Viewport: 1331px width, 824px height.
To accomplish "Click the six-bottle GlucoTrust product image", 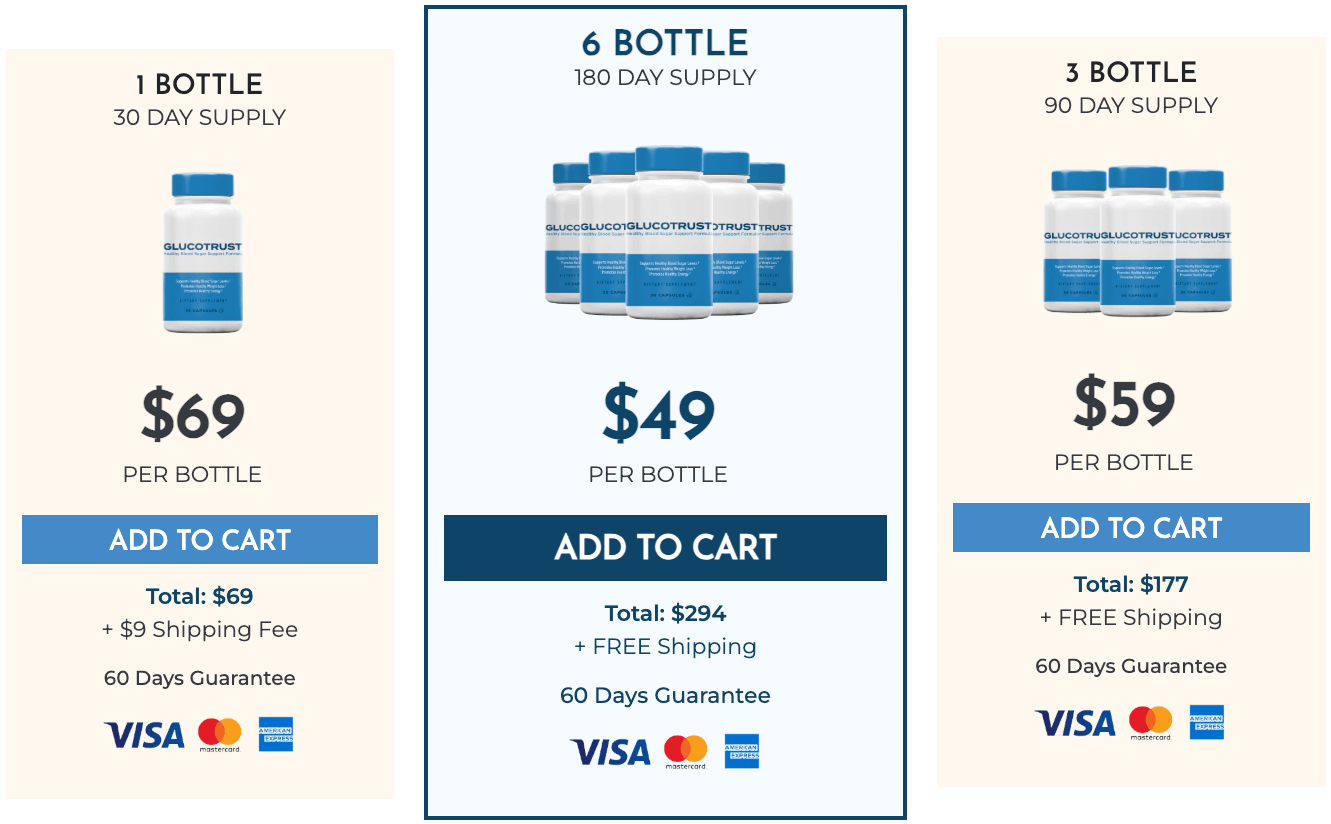I will 669,233.
